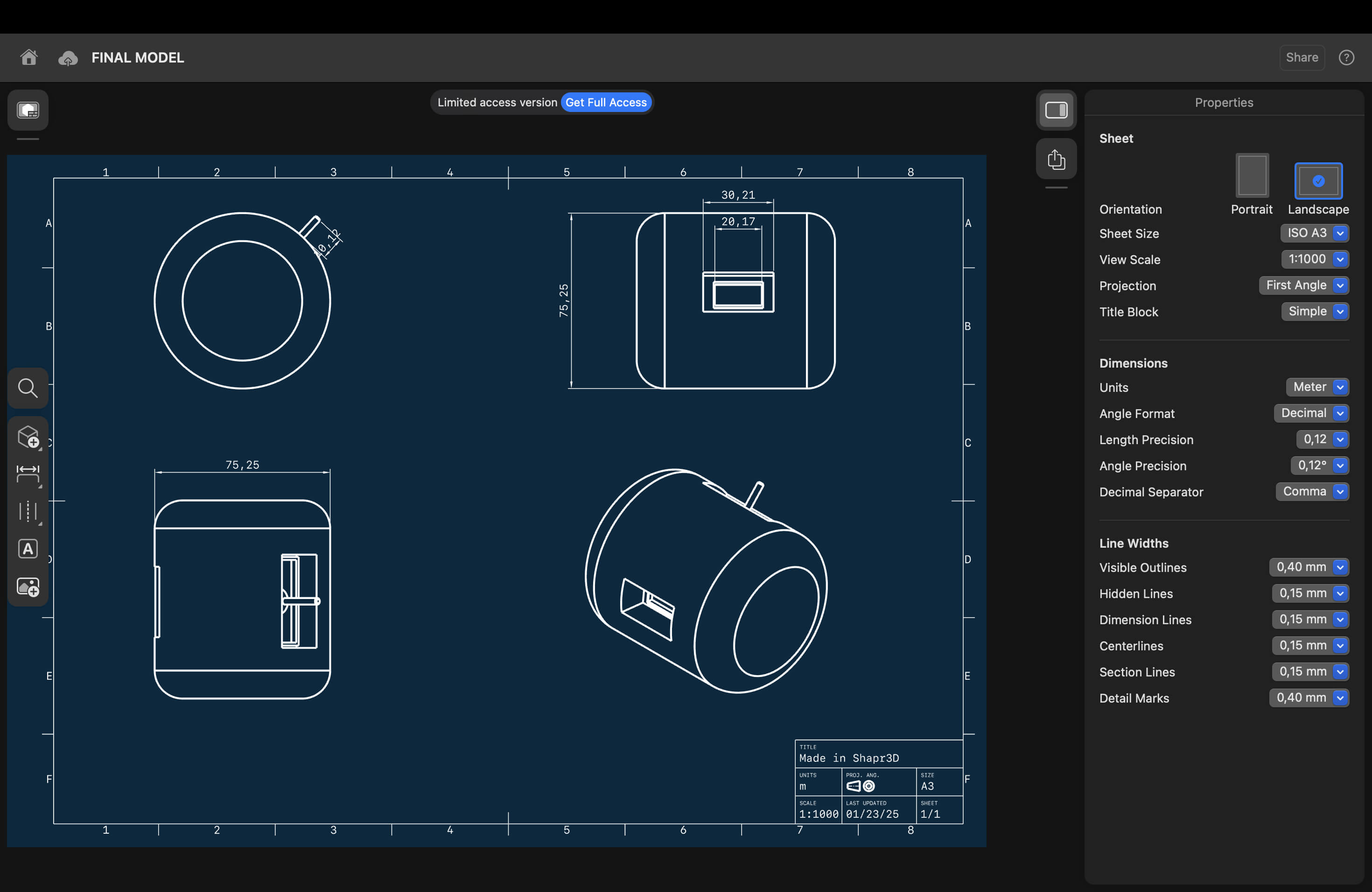The height and width of the screenshot is (892, 1372).
Task: Click the Share button
Action: pyautogui.click(x=1302, y=58)
